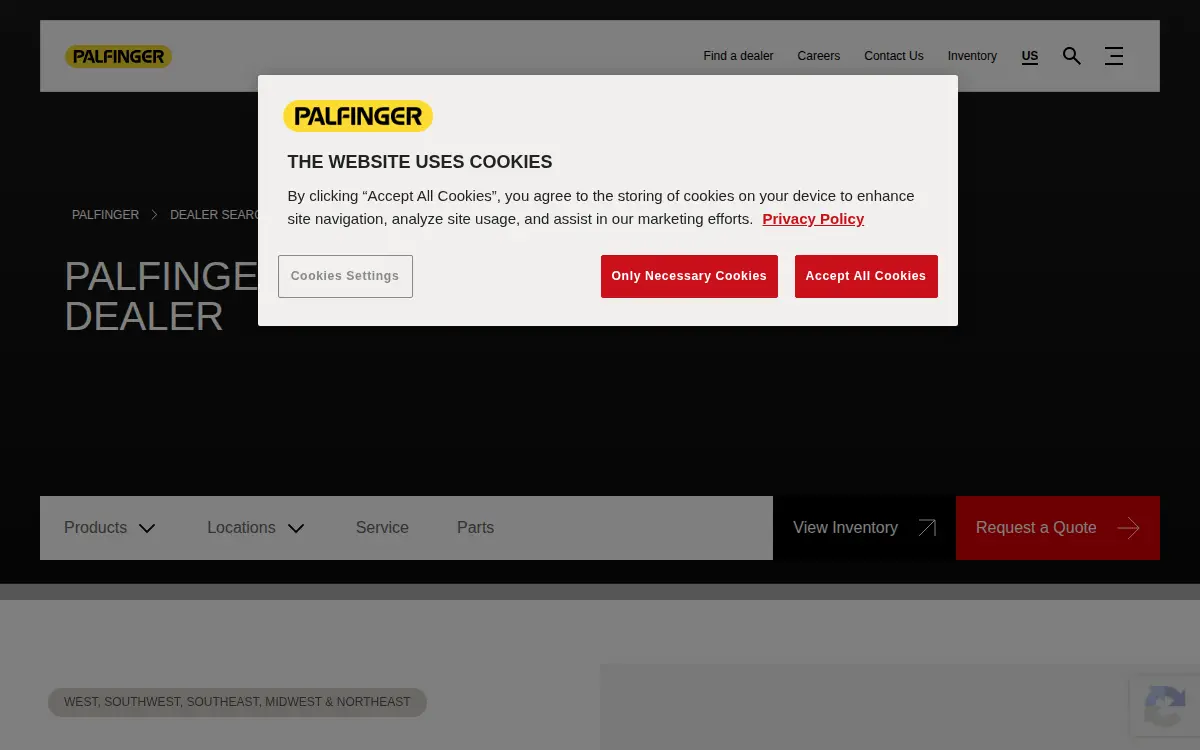This screenshot has height=750, width=1200.
Task: Accept All Cookies
Action: (x=866, y=276)
